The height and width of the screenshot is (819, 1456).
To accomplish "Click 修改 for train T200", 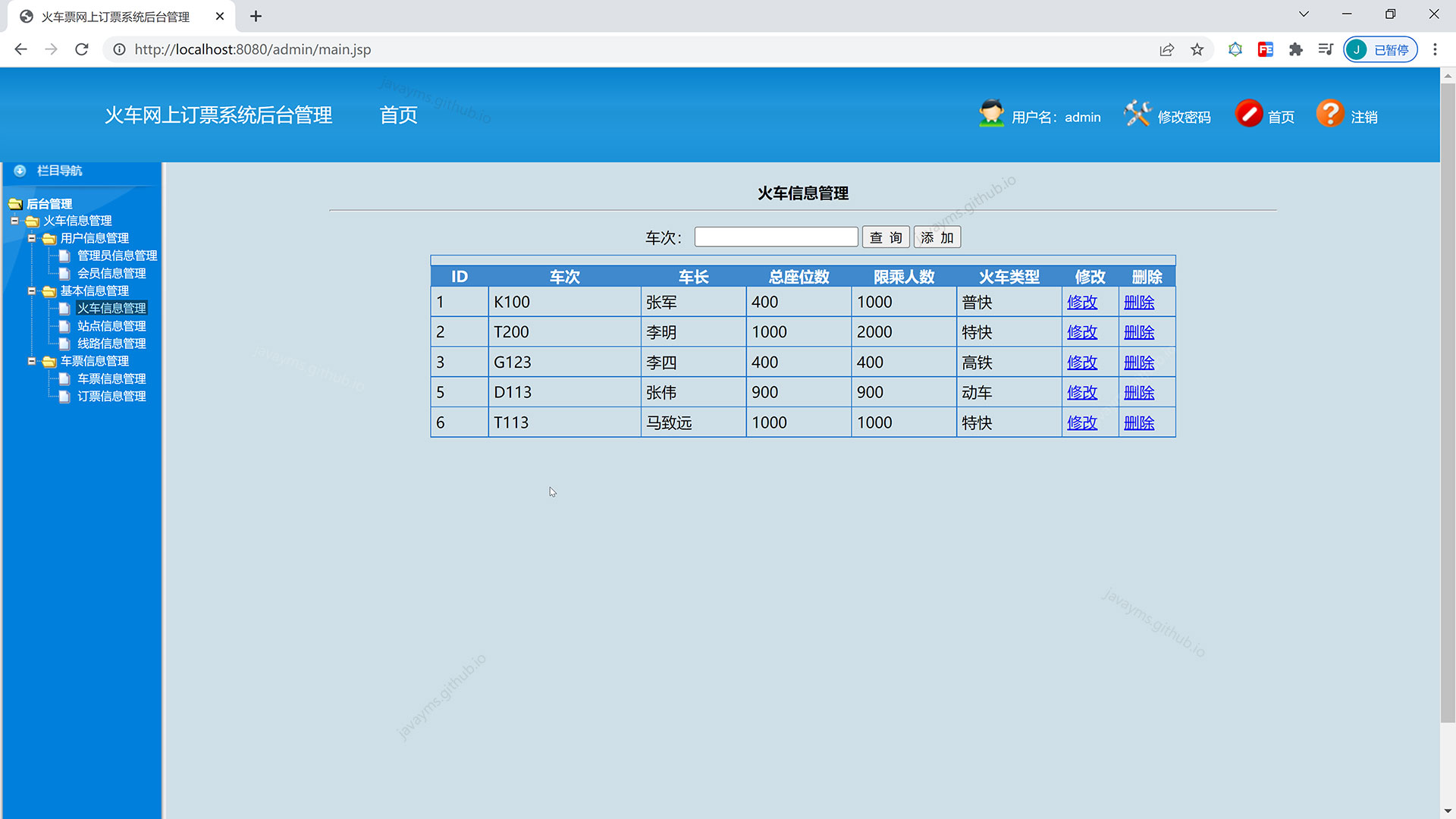I will [1082, 332].
